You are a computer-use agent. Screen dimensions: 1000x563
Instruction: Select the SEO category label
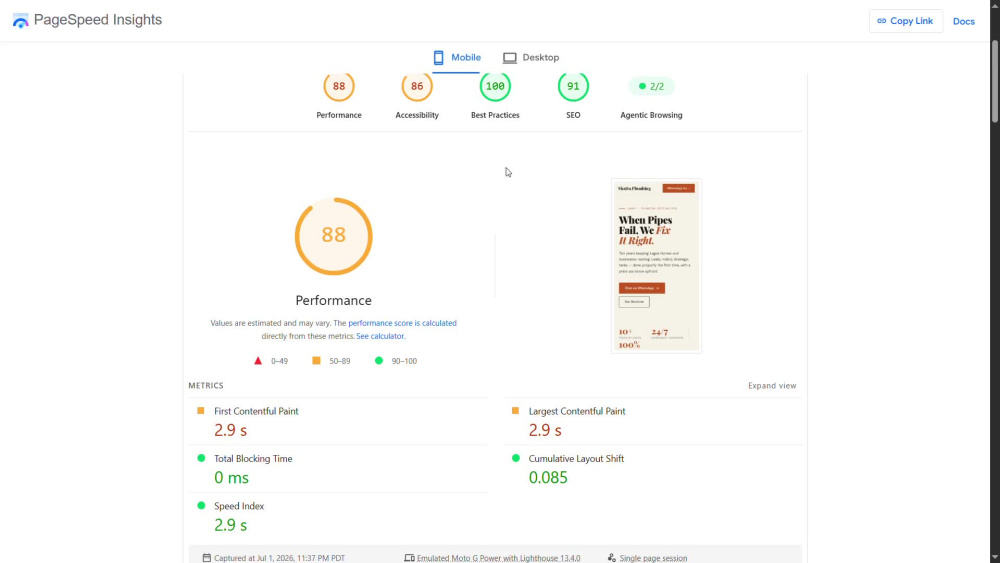573,115
